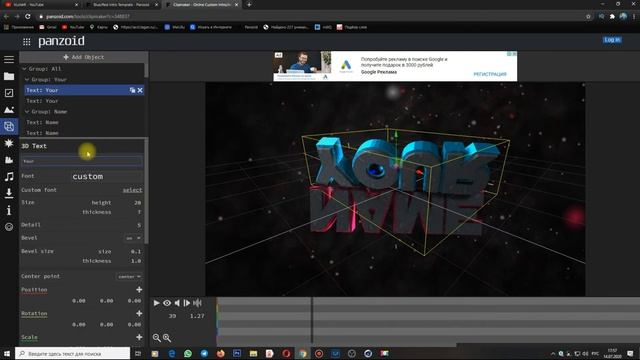Screen dimensions: 640x360
Task: Click the current frame number 39
Action: [x=172, y=316]
